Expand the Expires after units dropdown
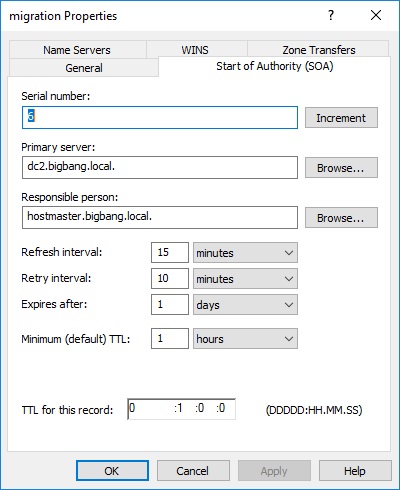The image size is (400, 490). tap(245, 305)
